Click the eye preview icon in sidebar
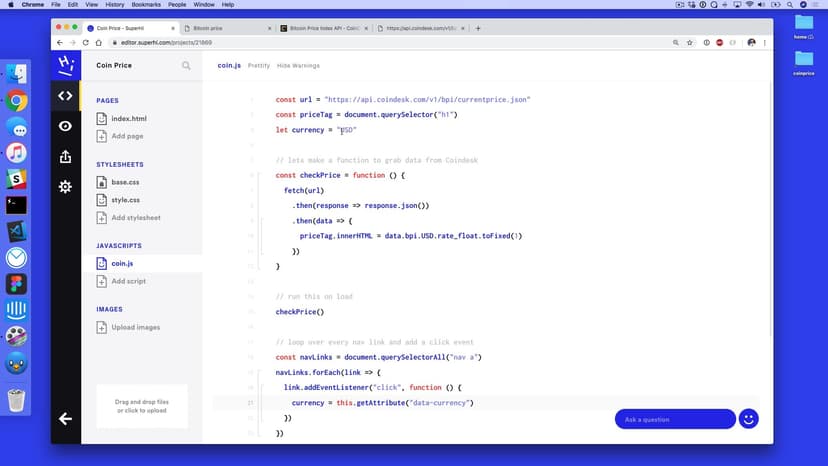Viewport: 828px width, 466px height. (65, 126)
